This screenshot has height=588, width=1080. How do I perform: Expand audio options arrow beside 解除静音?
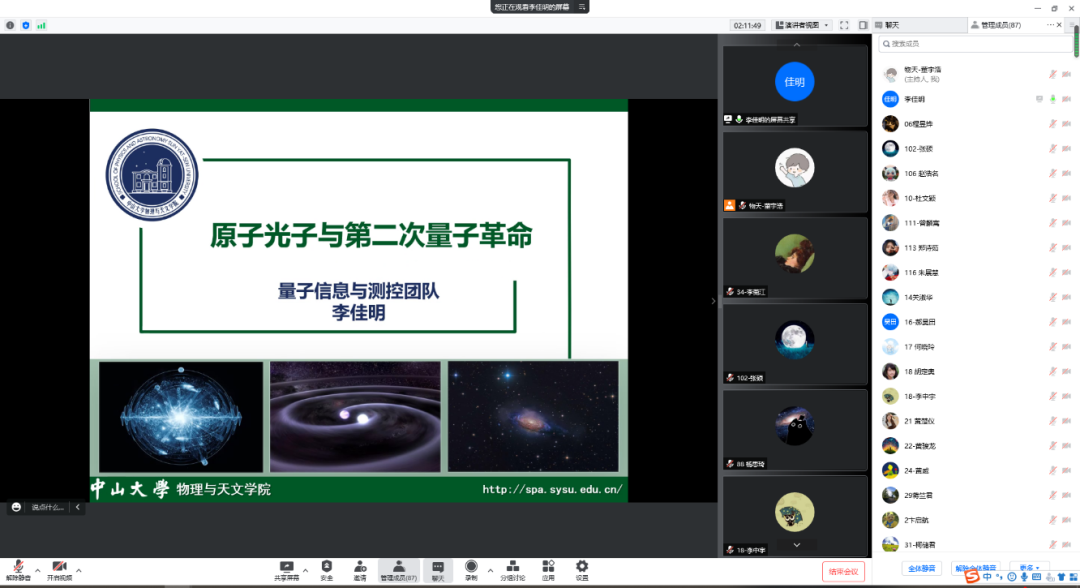37,570
